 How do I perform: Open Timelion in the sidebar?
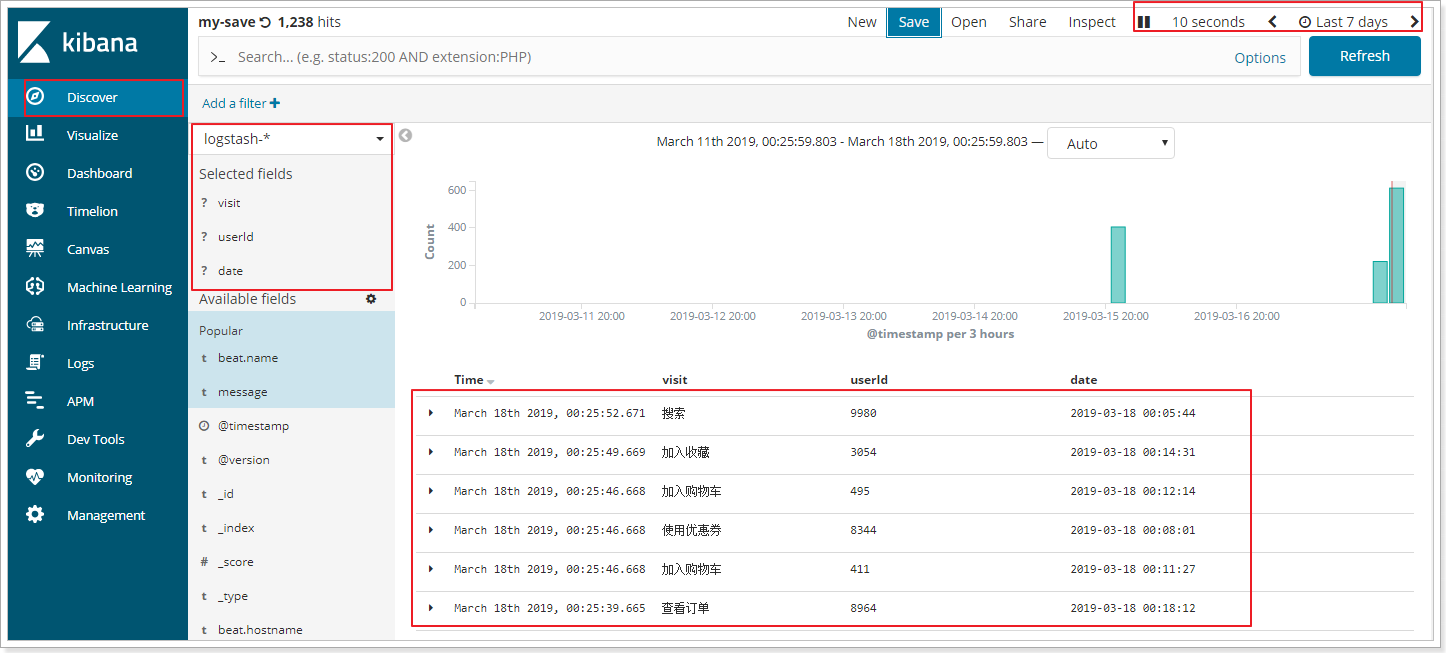(x=98, y=211)
